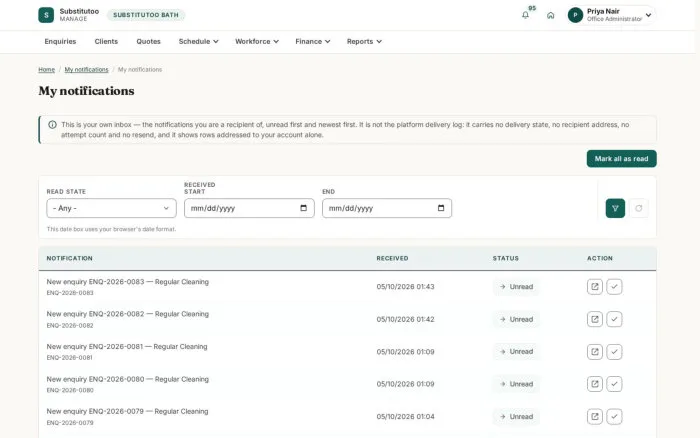Open ENQ-2026-0082 notification link icon
The width and height of the screenshot is (700, 438).
pos(595,319)
